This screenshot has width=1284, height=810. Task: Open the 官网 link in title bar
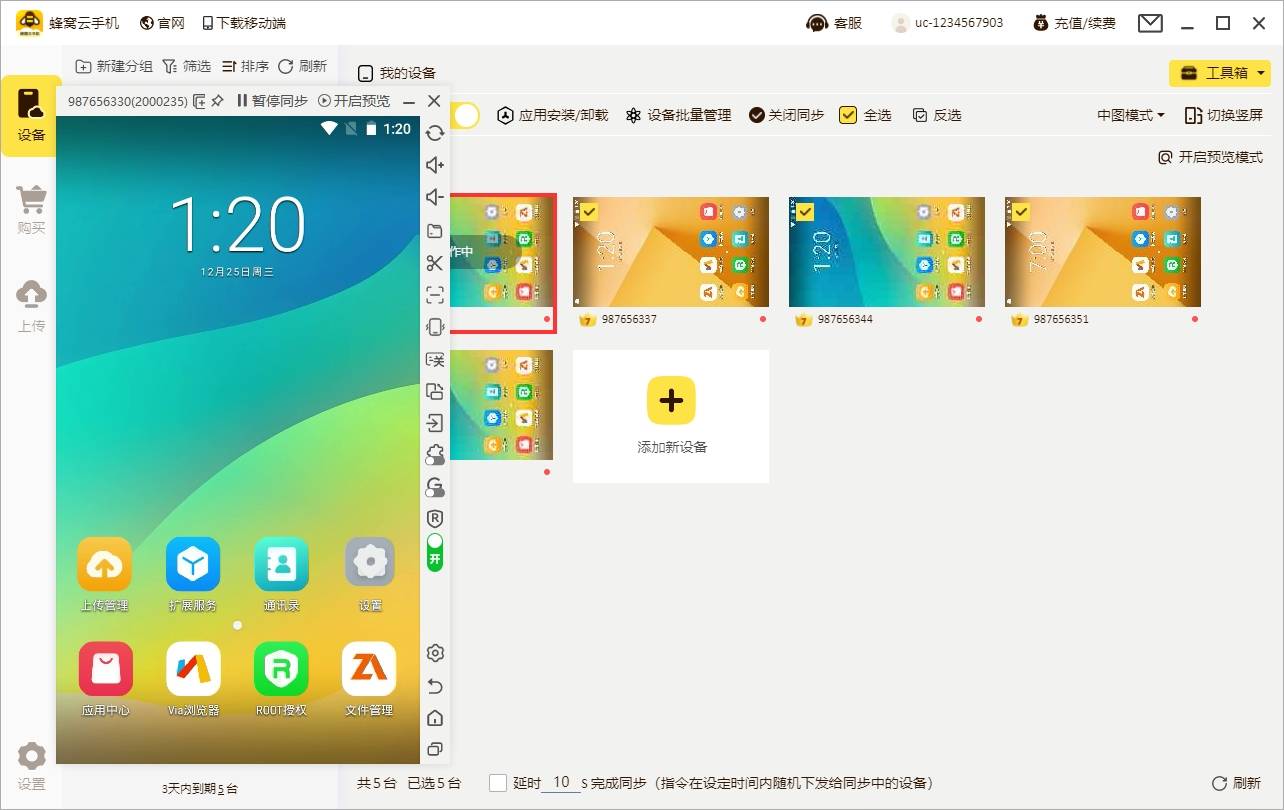point(162,23)
